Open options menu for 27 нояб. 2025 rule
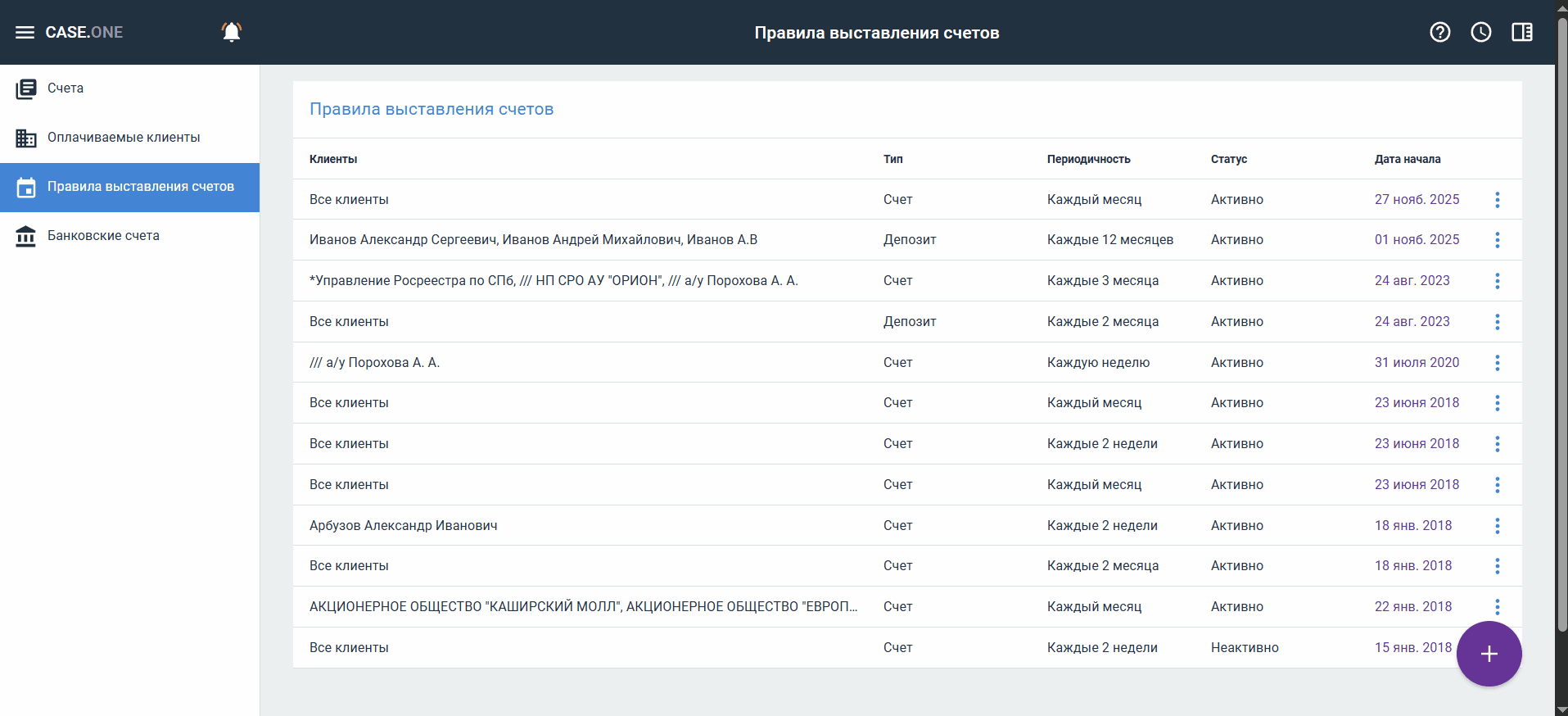This screenshot has height=716, width=1568. tap(1497, 200)
